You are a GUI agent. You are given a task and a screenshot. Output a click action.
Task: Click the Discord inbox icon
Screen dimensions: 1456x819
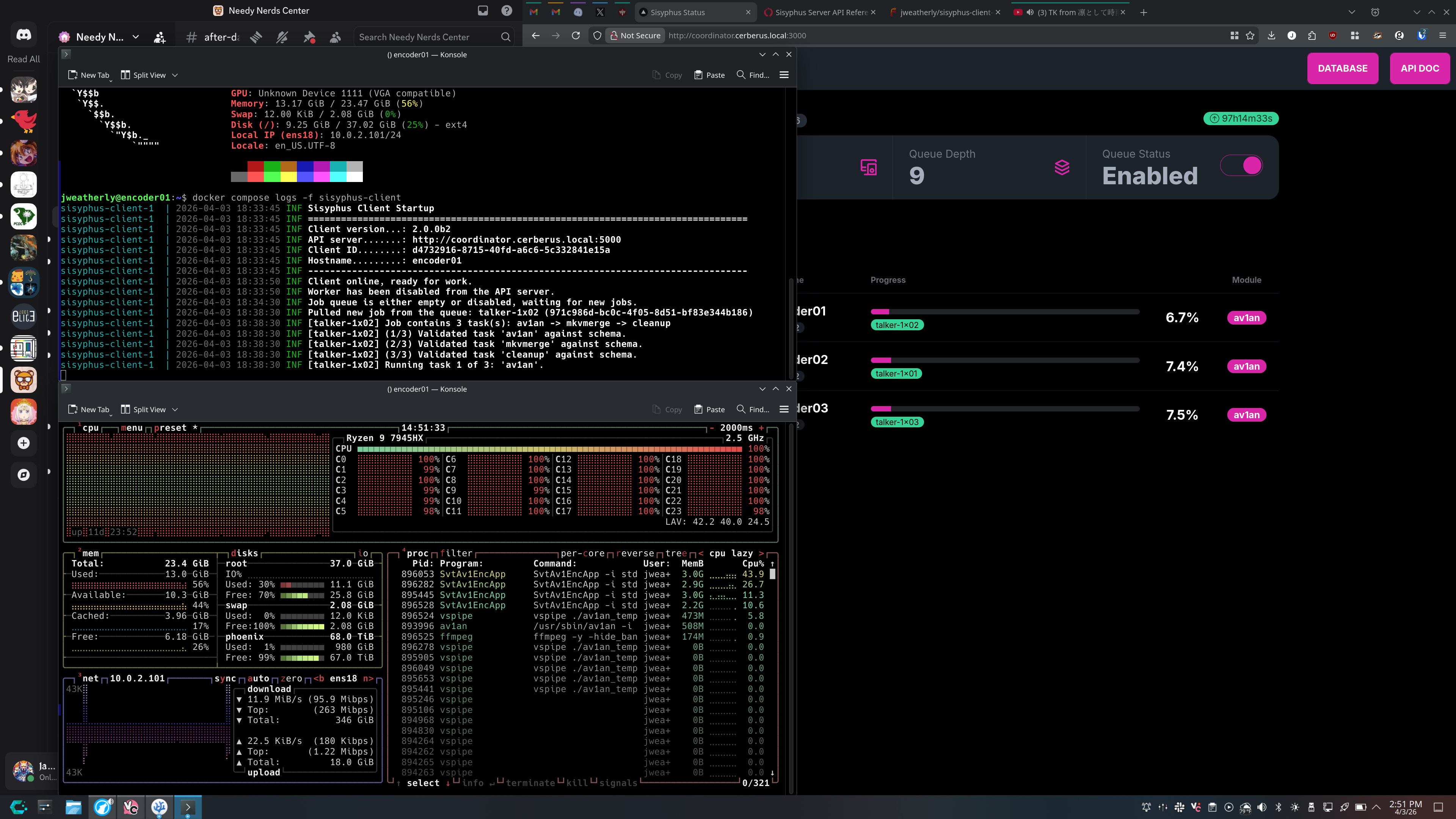[x=483, y=11]
